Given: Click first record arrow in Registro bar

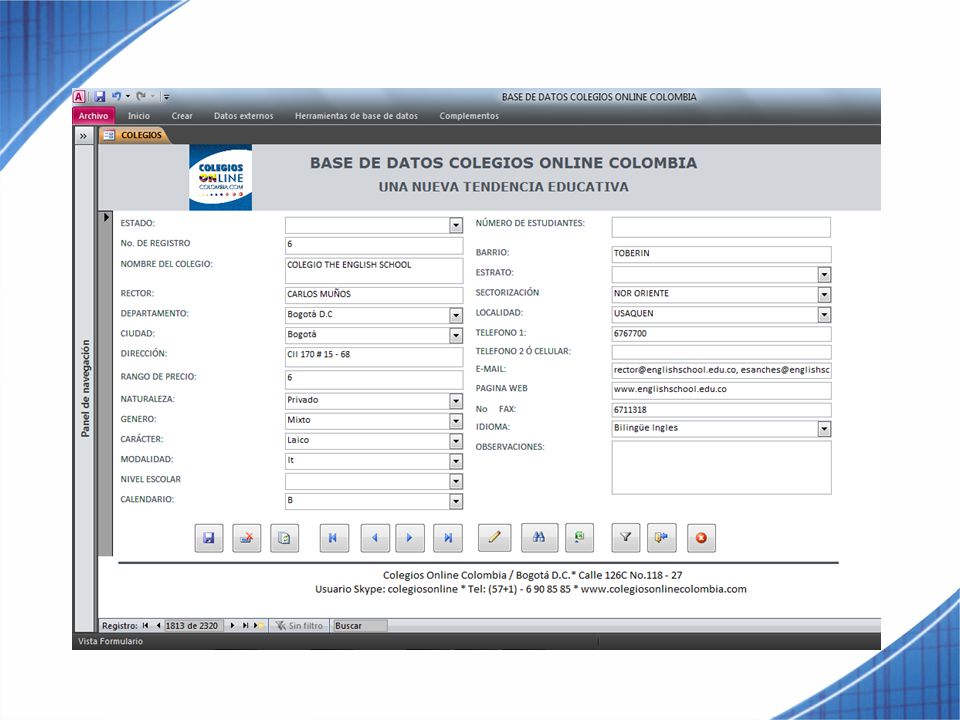Looking at the screenshot, I should pos(145,626).
